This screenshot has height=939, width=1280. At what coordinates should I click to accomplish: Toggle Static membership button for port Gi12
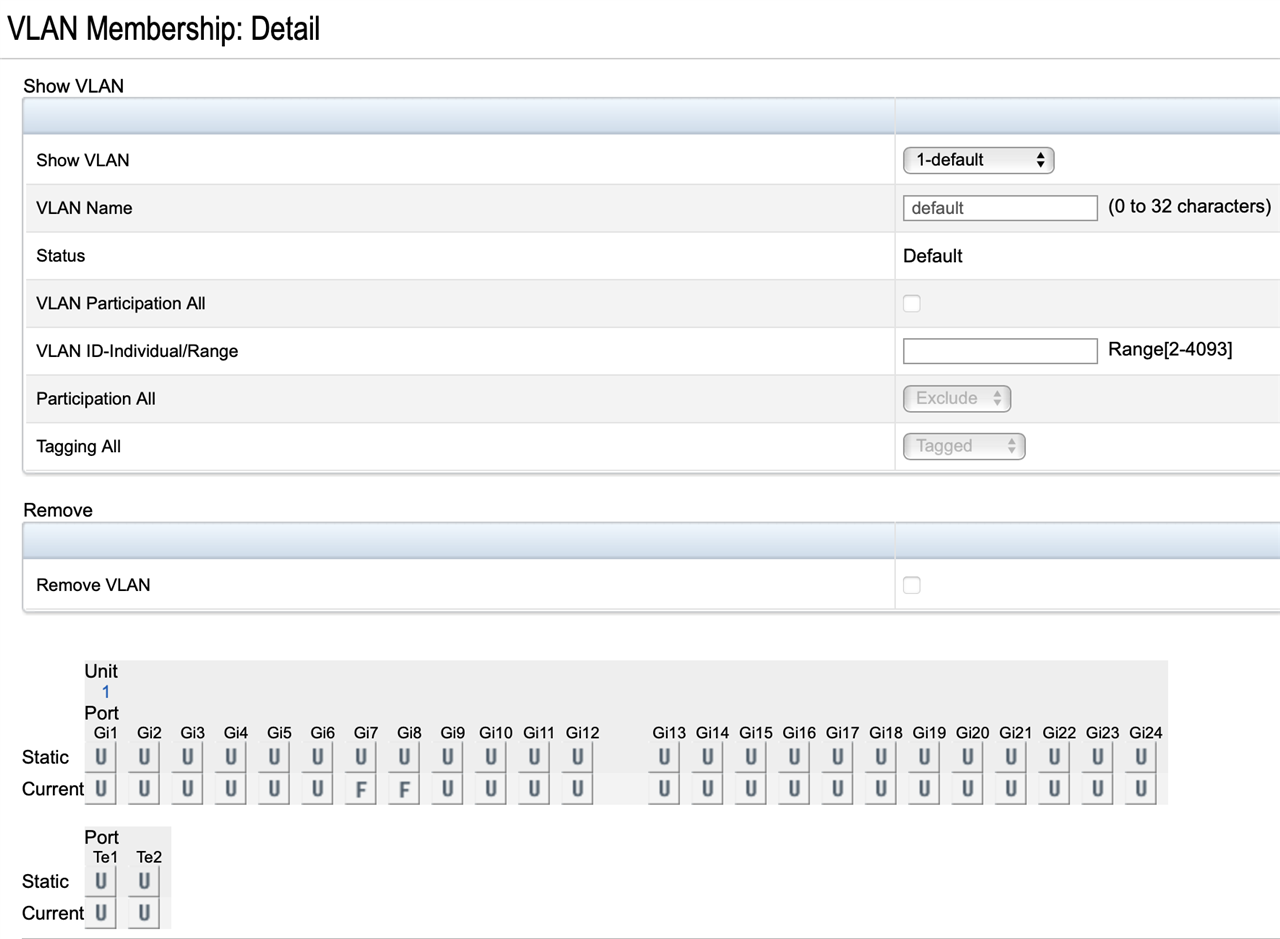(x=577, y=757)
